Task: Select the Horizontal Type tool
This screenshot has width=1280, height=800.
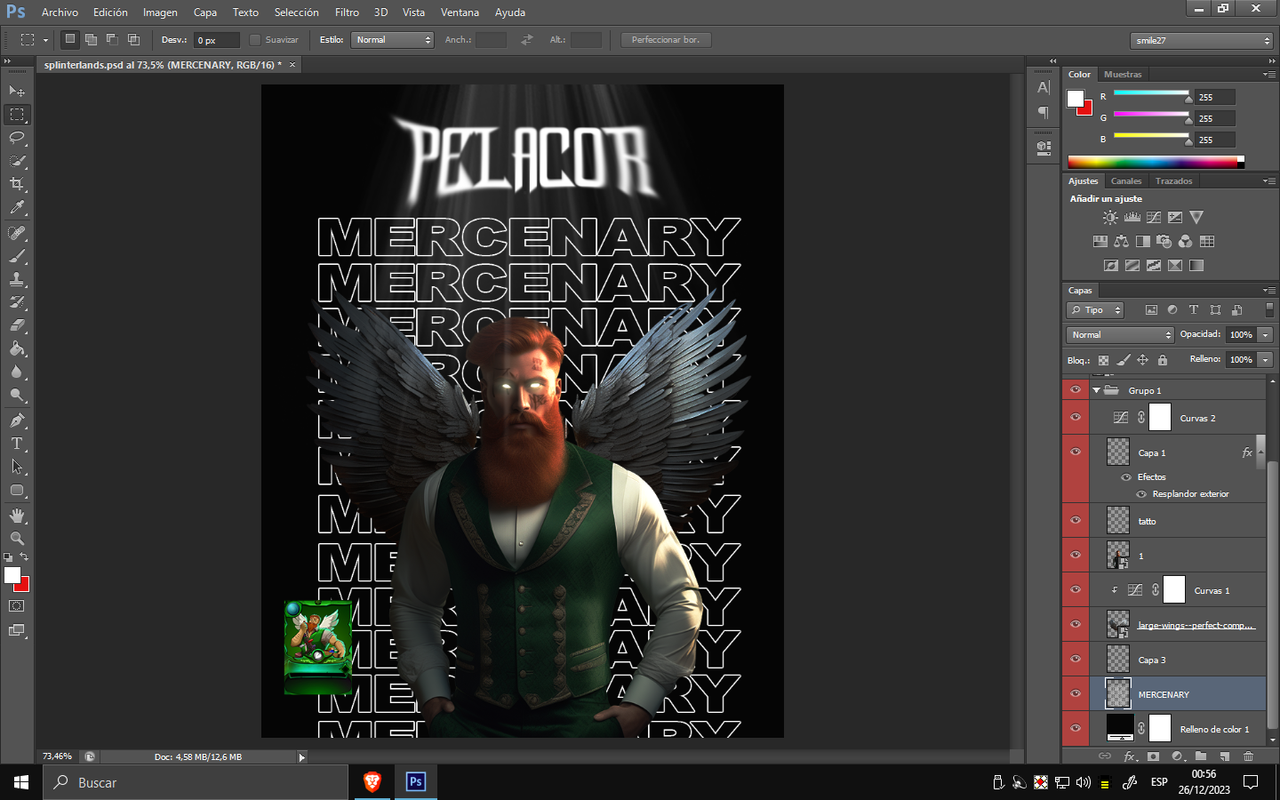Action: (17, 443)
